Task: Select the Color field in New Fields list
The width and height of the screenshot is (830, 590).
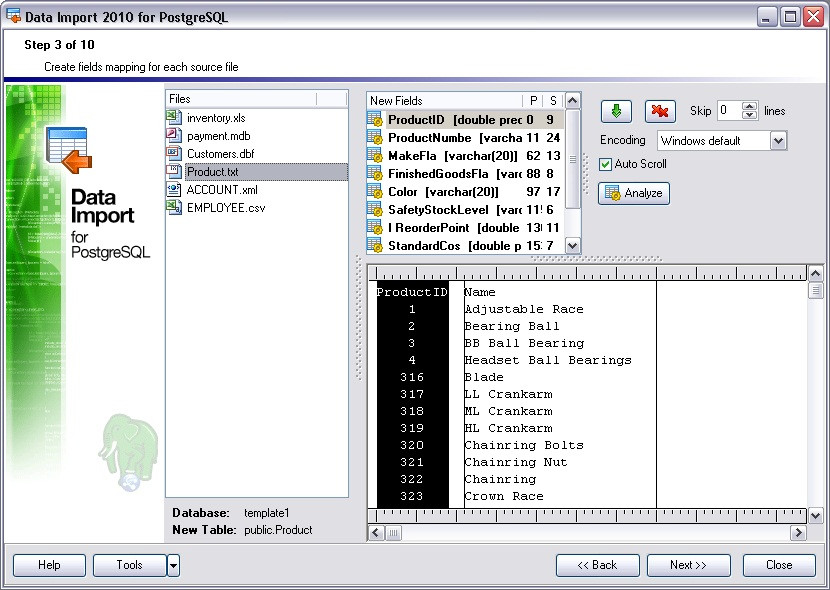Action: [x=465, y=192]
